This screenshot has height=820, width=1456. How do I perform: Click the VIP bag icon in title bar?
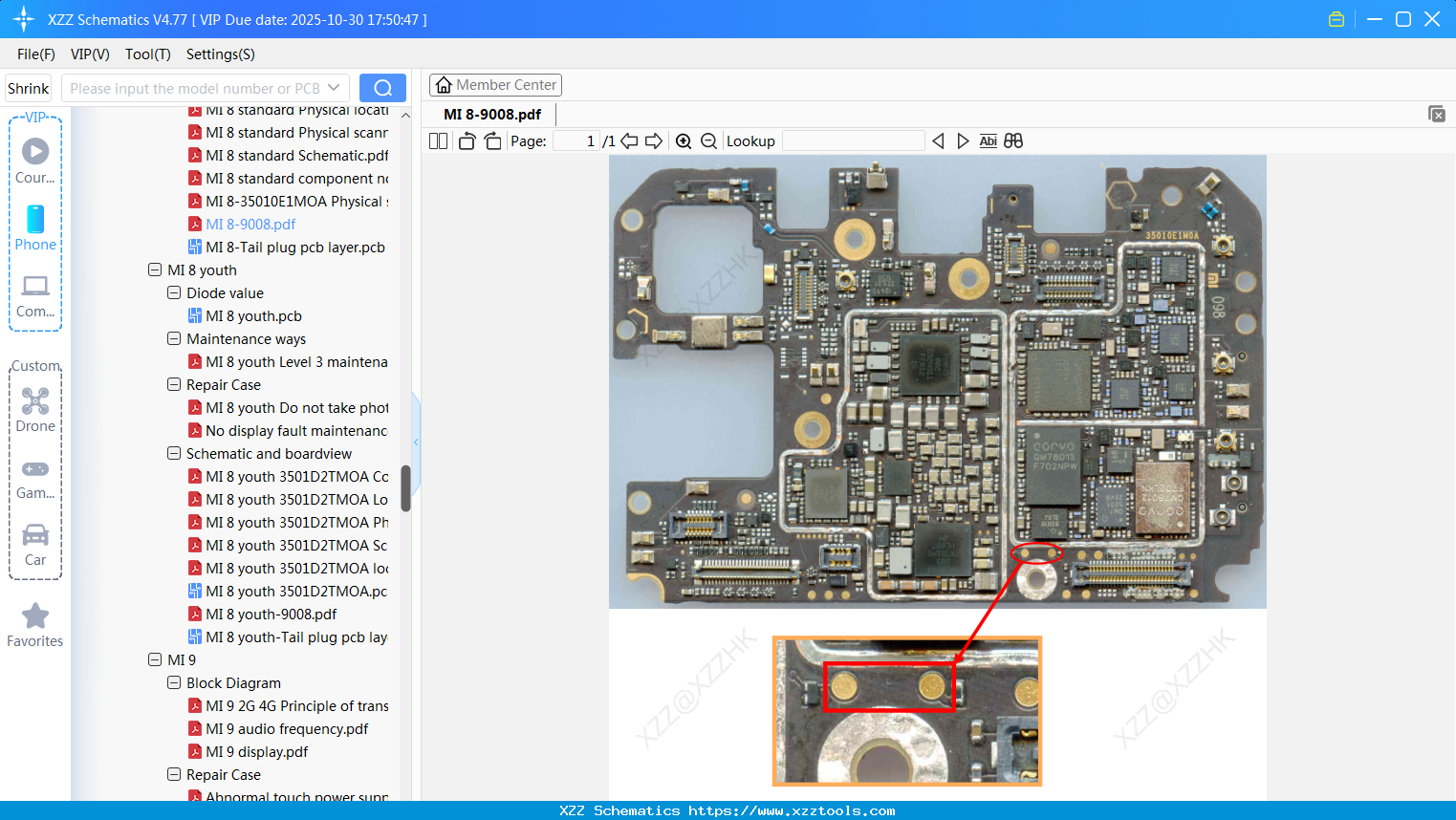click(1336, 19)
